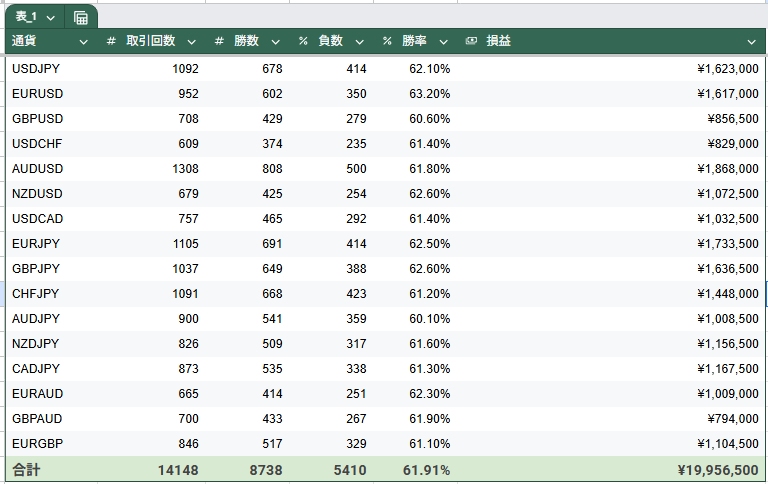This screenshot has height=484, width=768.
Task: Open the 通貨 column dropdown arrow
Action: 84,42
